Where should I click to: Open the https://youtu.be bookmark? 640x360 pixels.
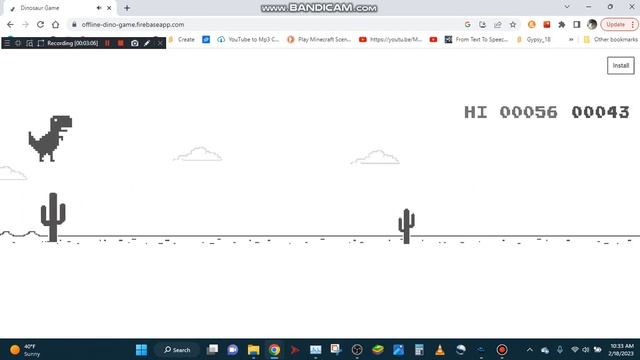point(391,40)
